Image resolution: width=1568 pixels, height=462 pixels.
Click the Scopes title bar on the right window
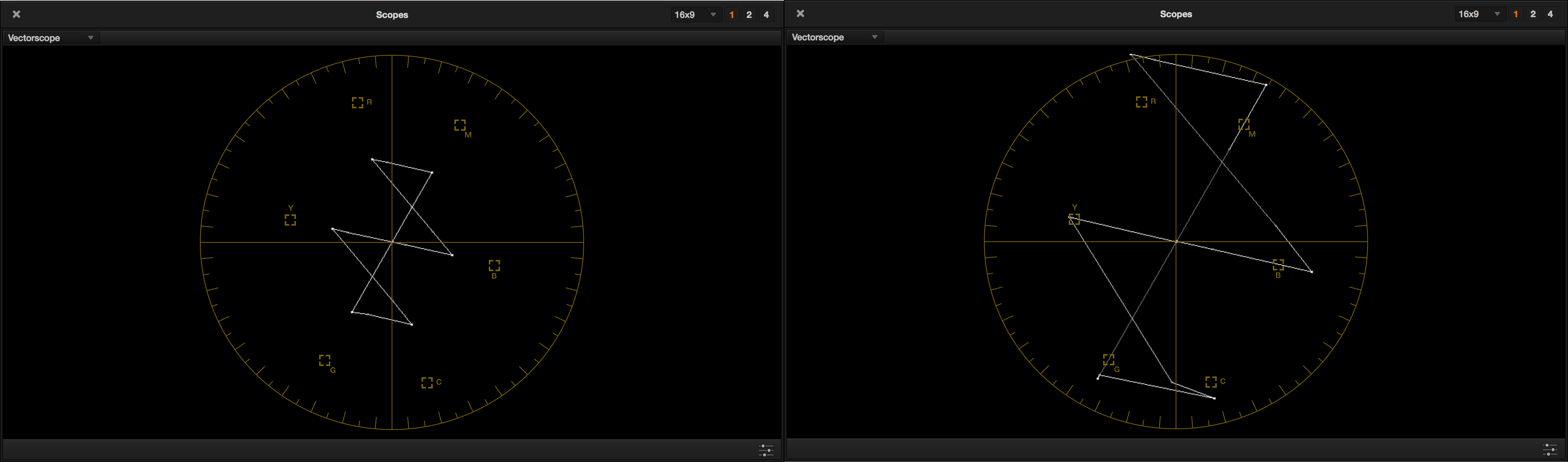tap(1175, 13)
